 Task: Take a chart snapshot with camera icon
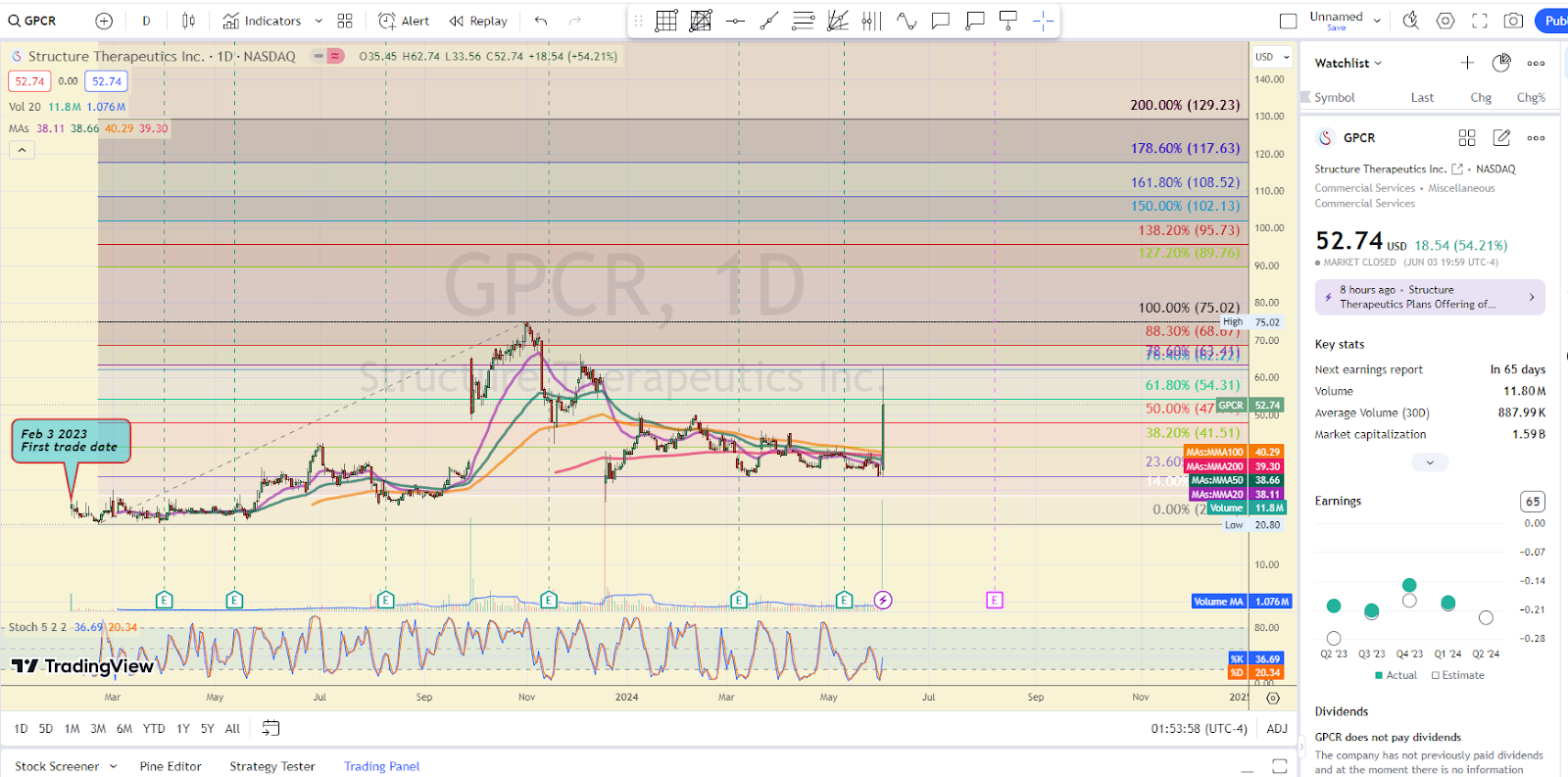pyautogui.click(x=1514, y=21)
